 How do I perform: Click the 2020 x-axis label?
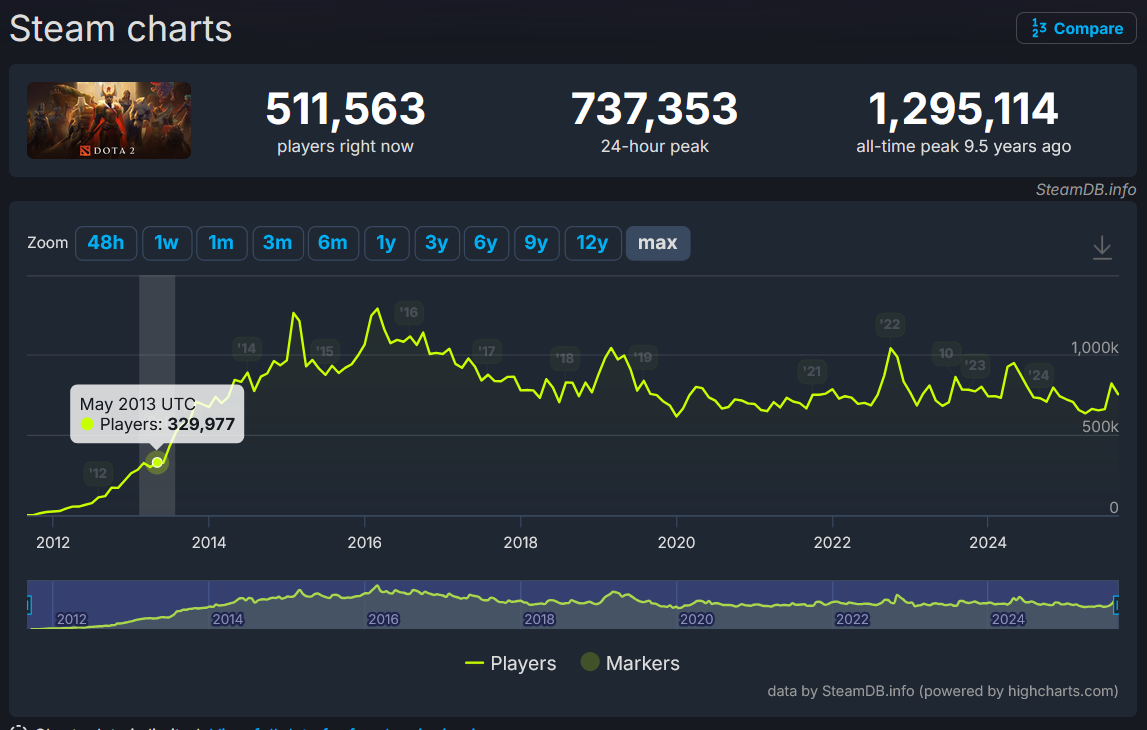click(676, 543)
